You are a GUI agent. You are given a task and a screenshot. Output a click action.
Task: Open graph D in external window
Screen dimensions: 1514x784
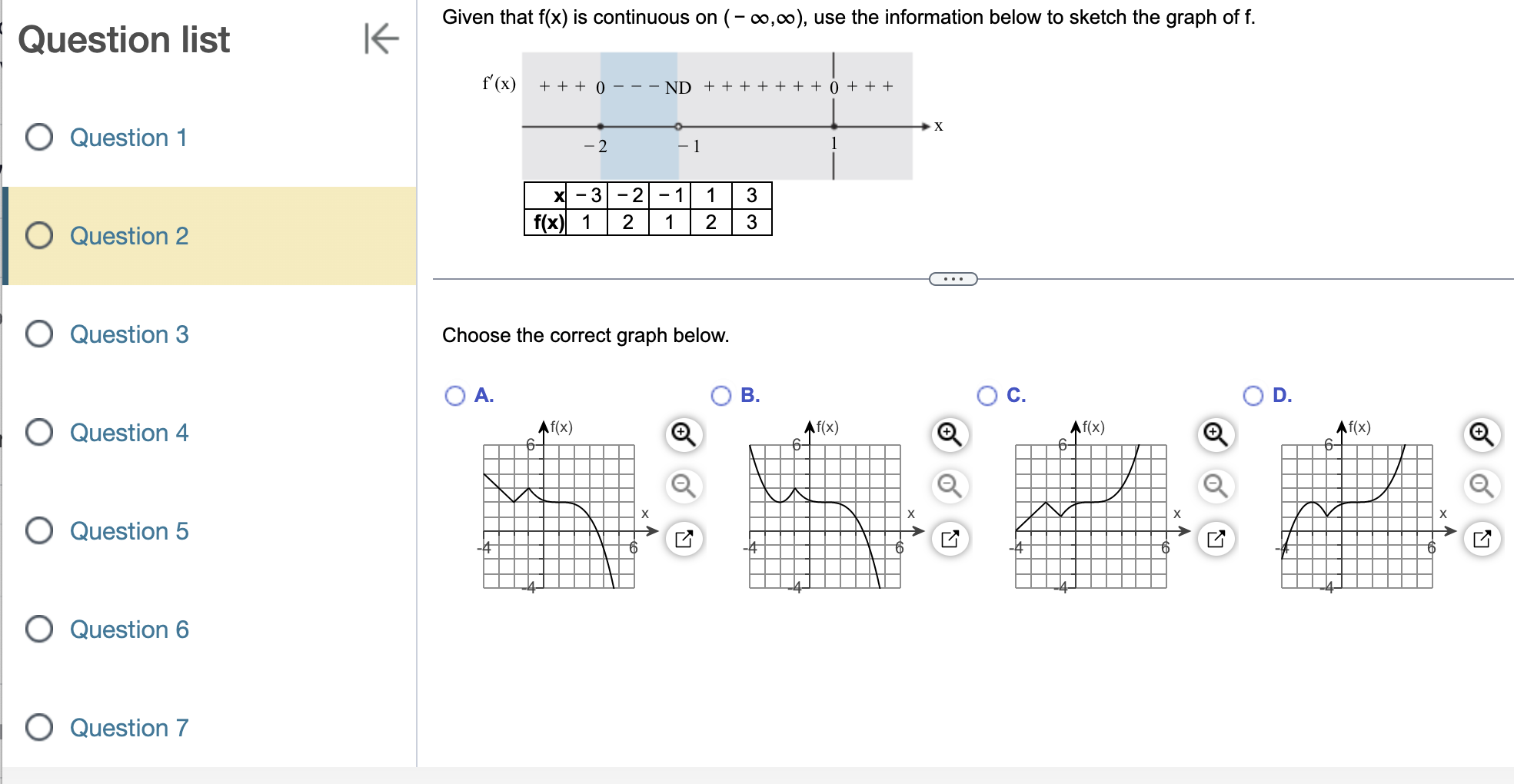1481,539
